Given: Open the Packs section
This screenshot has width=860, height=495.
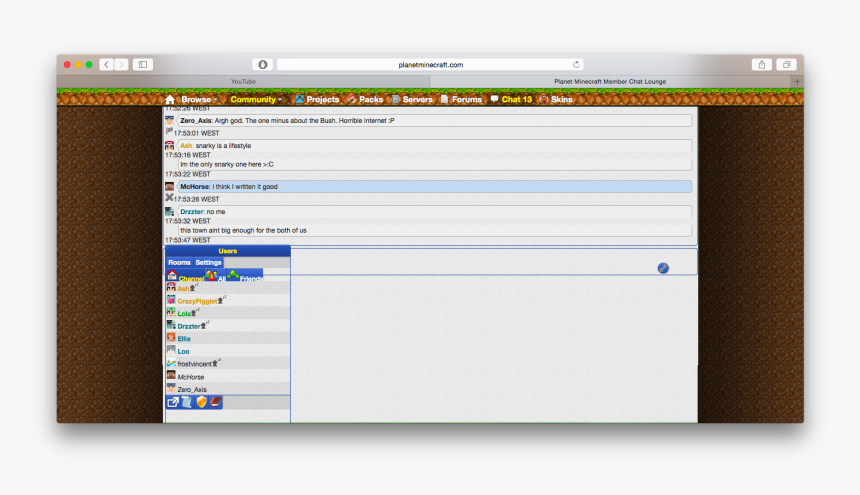Looking at the screenshot, I should pos(365,99).
